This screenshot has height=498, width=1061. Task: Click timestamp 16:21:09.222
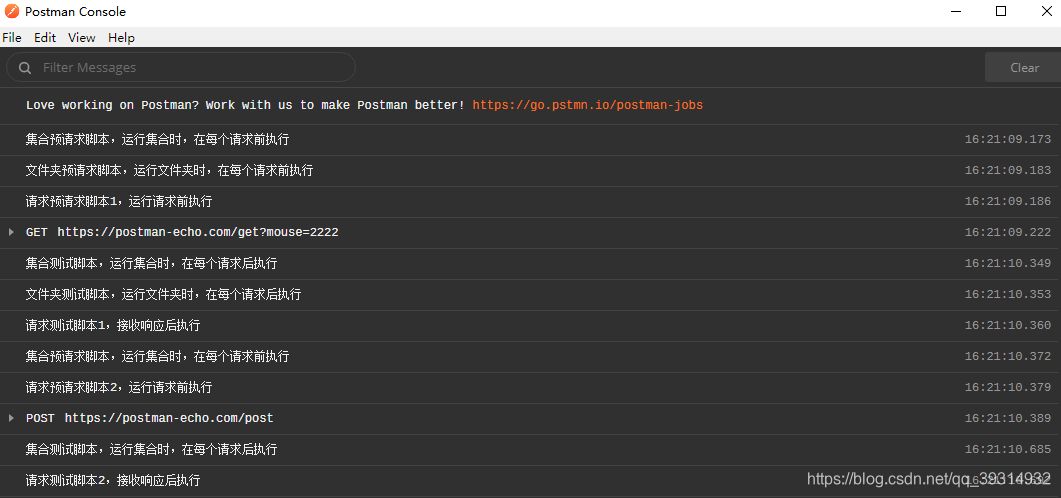pos(1008,232)
